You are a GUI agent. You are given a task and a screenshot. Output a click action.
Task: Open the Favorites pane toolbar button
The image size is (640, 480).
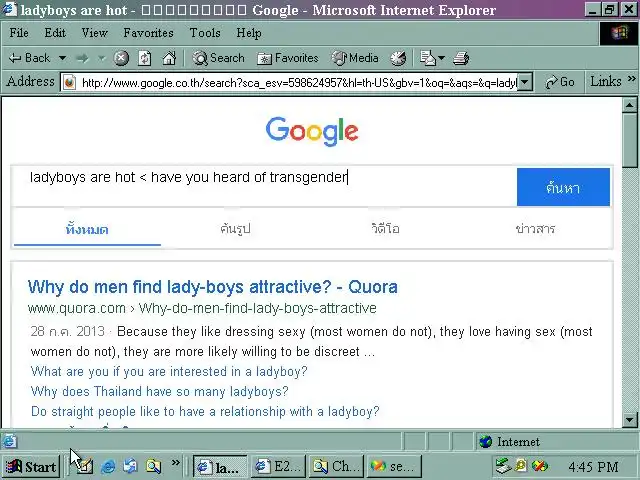[288, 58]
